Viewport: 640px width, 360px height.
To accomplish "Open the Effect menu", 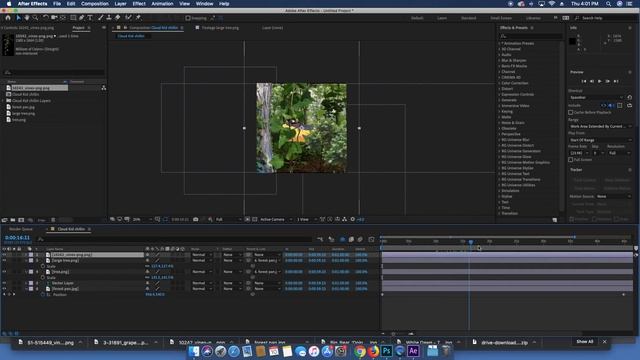I will pos(139,4).
